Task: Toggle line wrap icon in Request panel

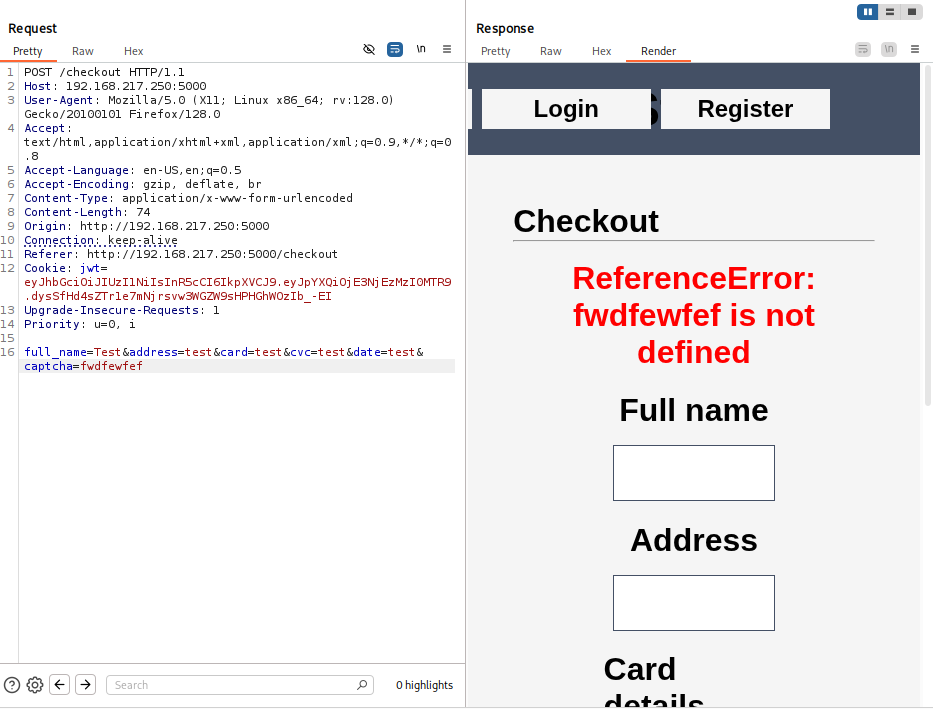Action: click(395, 49)
